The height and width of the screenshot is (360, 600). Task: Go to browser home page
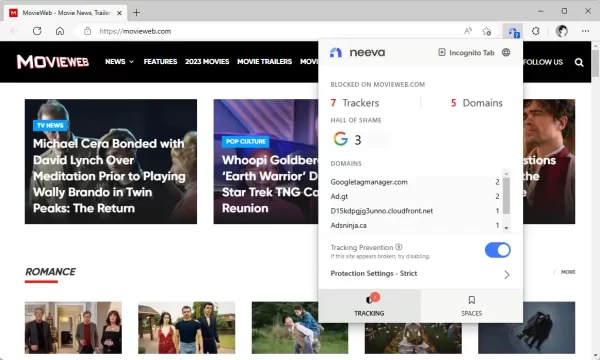coord(60,31)
